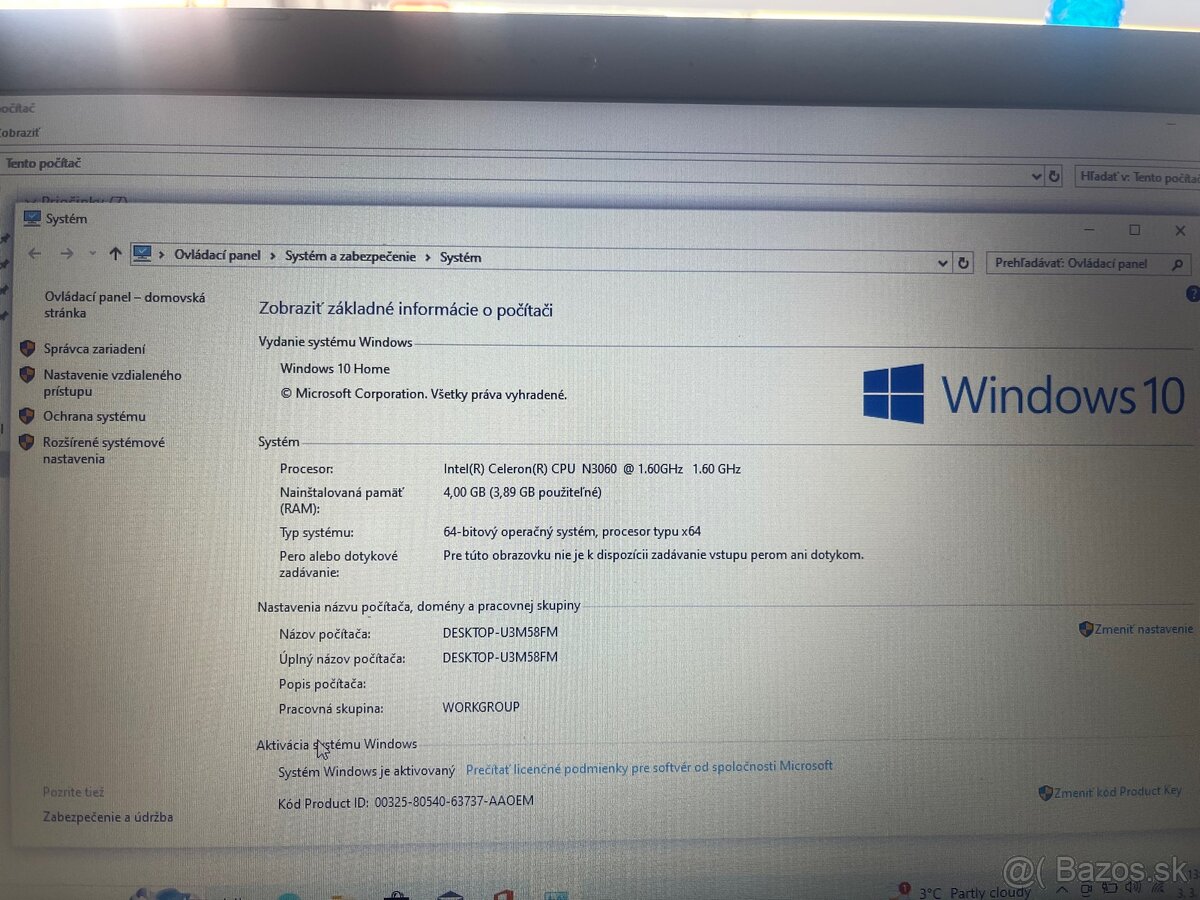
Task: Expand the background window's address dropdown
Action: (1036, 176)
